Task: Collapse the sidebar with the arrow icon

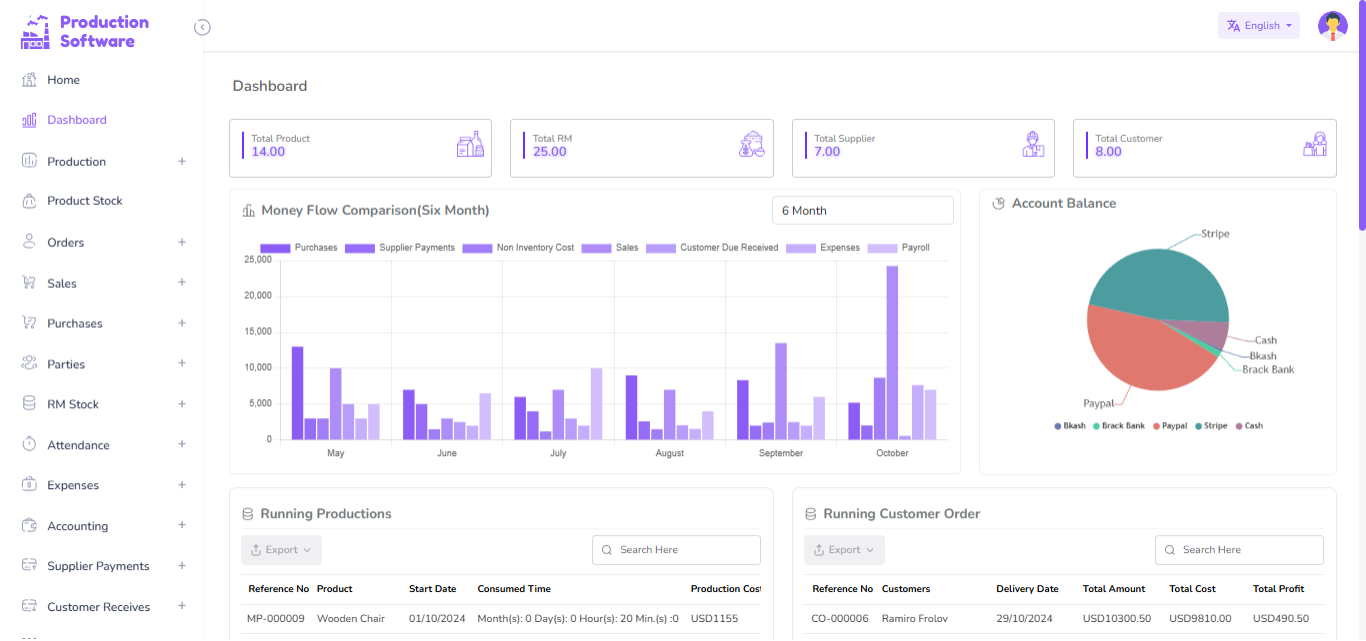Action: 202,27
